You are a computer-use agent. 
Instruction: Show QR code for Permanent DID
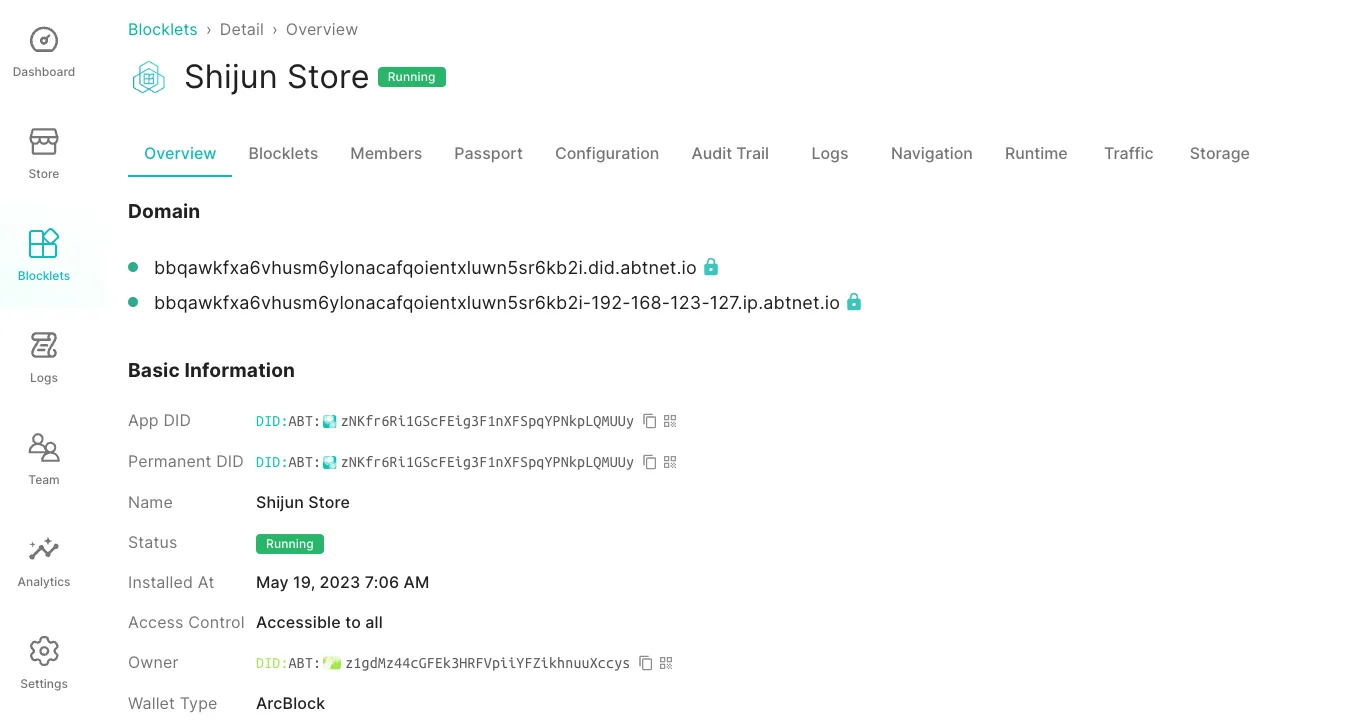(x=670, y=462)
